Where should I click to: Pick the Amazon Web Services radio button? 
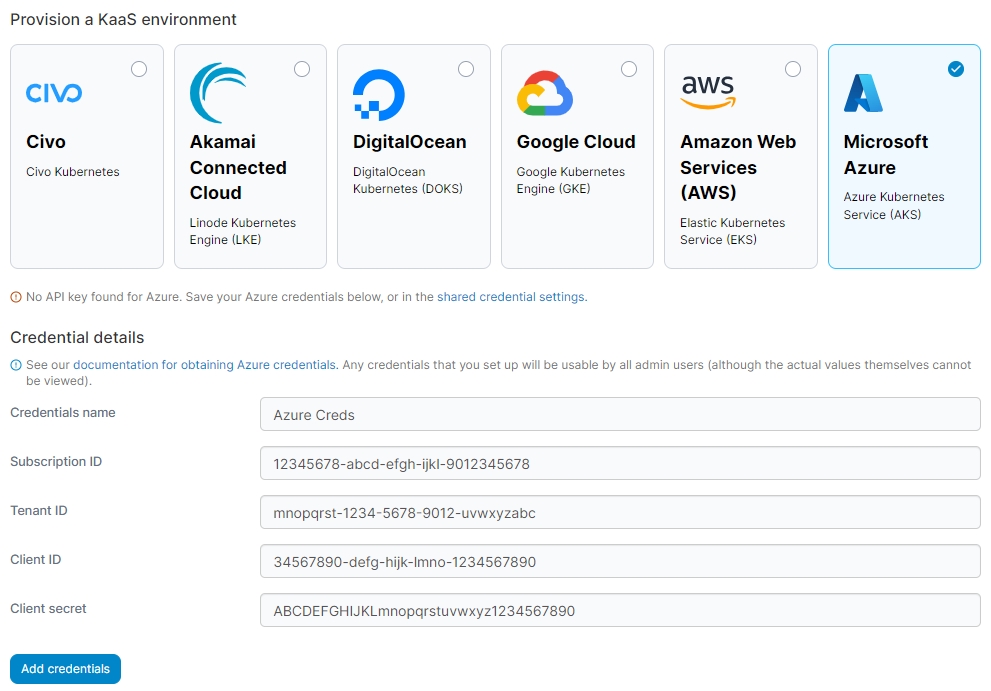click(x=793, y=69)
